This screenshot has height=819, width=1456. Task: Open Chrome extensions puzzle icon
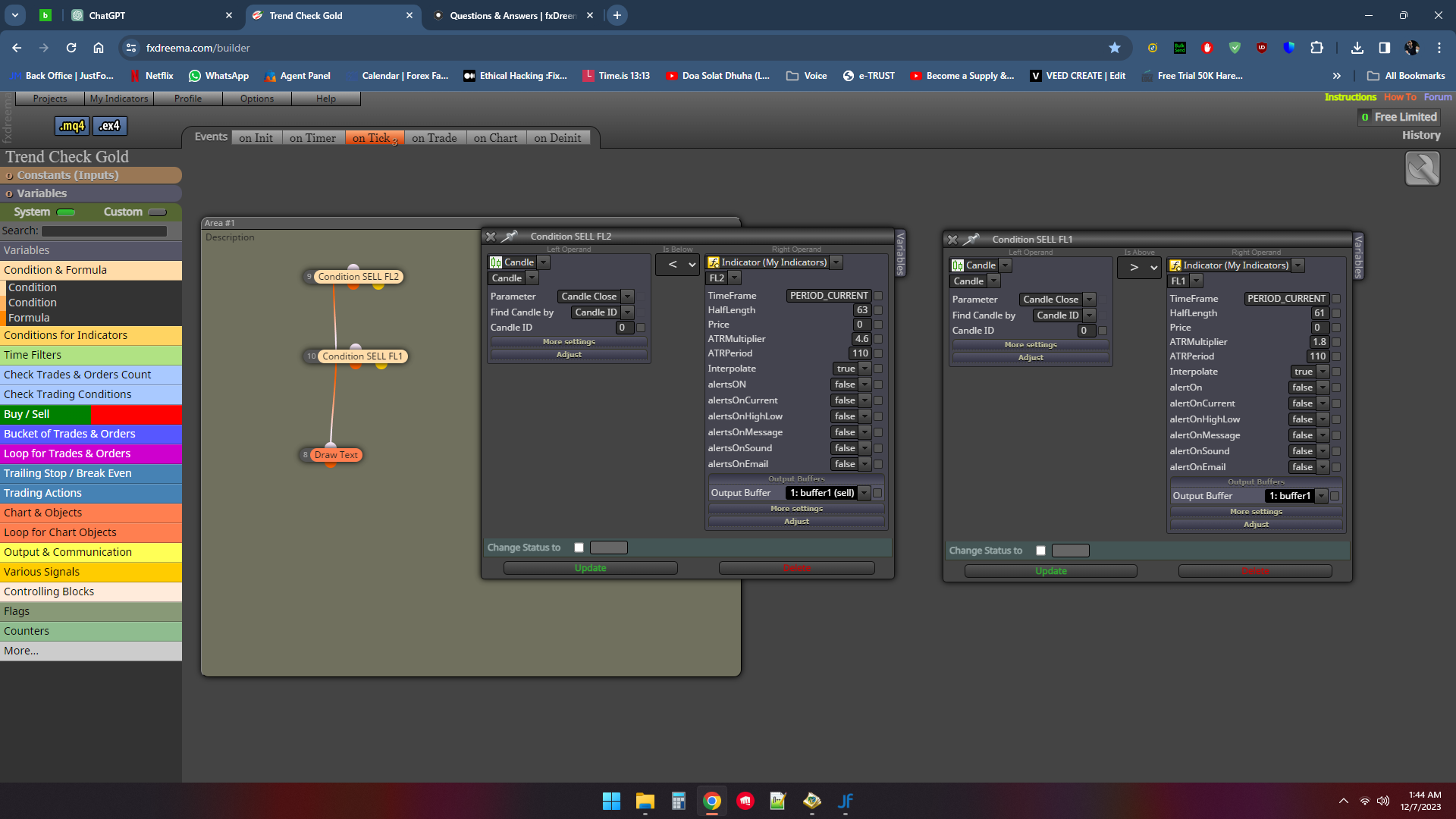(x=1317, y=48)
